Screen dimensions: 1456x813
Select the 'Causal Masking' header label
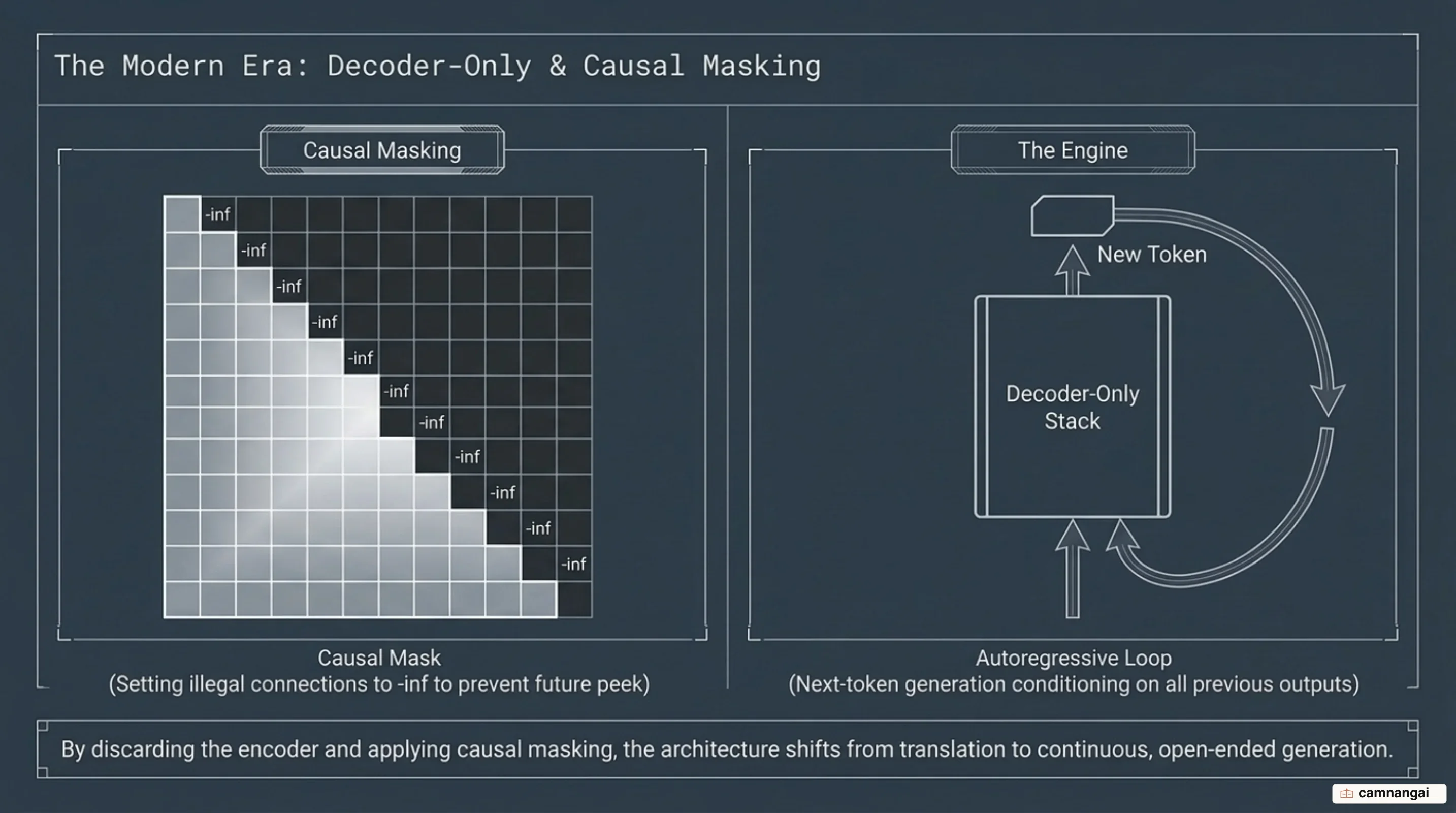tap(382, 150)
